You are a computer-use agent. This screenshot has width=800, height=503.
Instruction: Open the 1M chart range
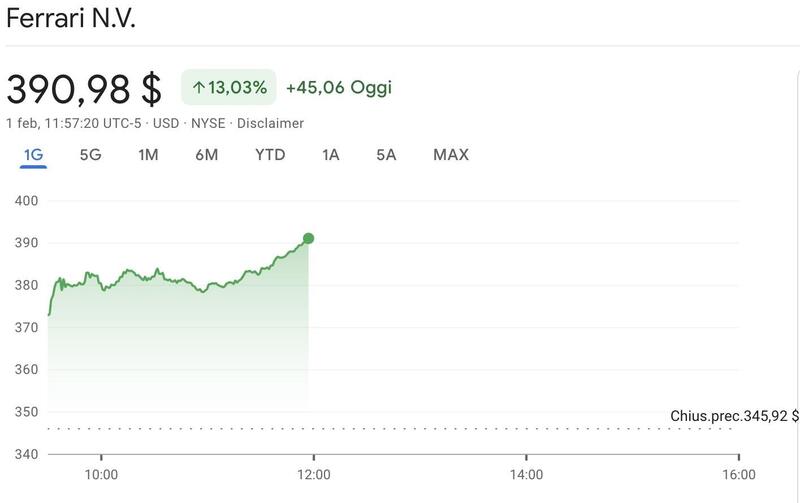148,155
